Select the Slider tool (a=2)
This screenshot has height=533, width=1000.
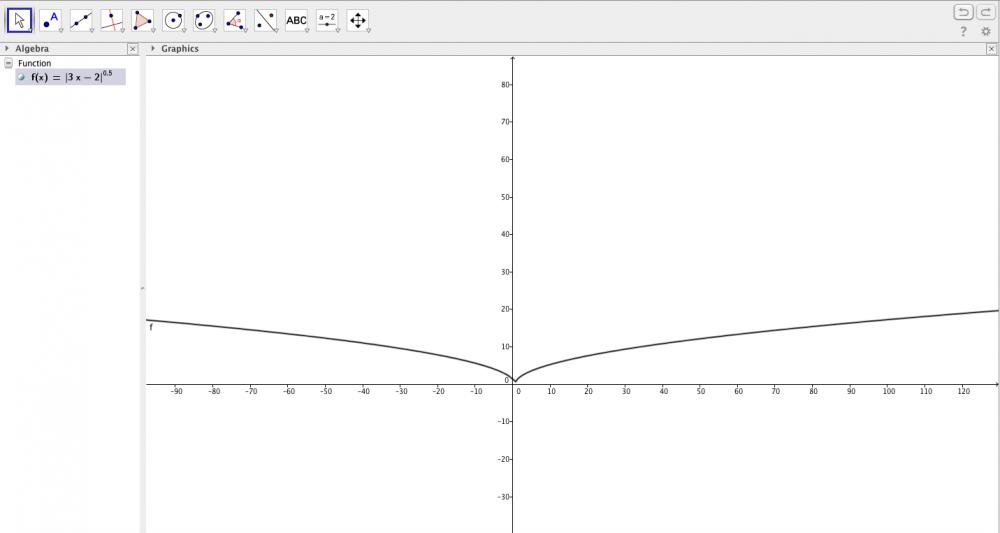[x=327, y=20]
